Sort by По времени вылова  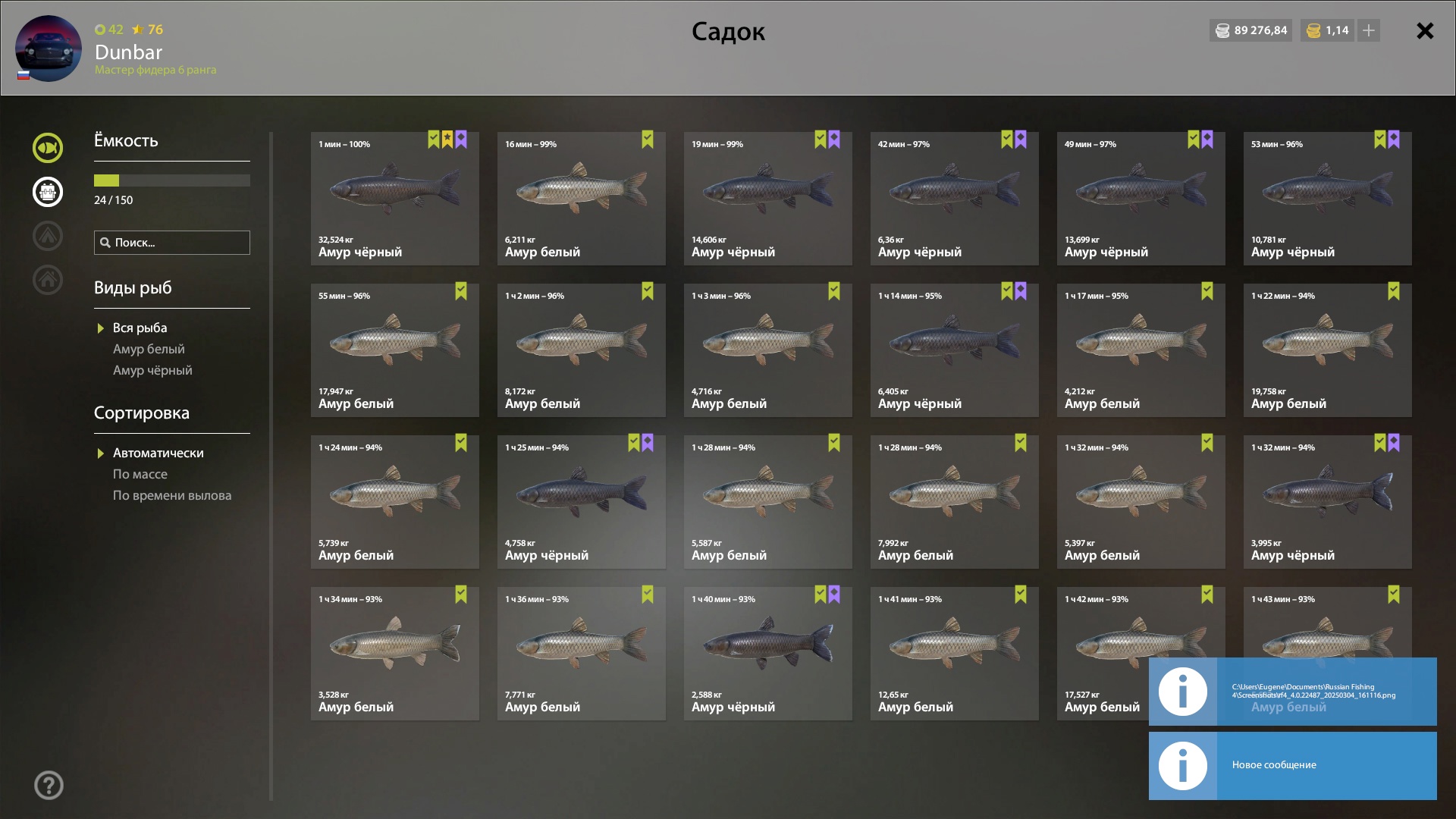pos(172,495)
